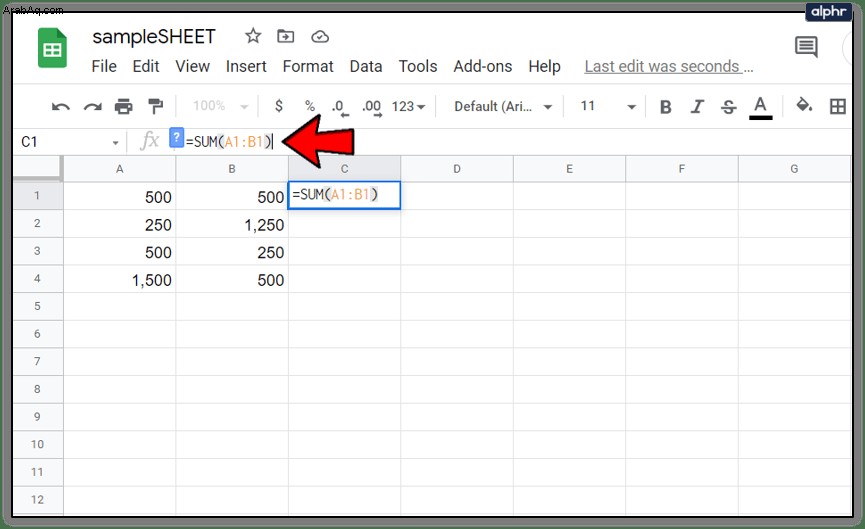
Task: Select the paint format roller
Action: click(156, 106)
